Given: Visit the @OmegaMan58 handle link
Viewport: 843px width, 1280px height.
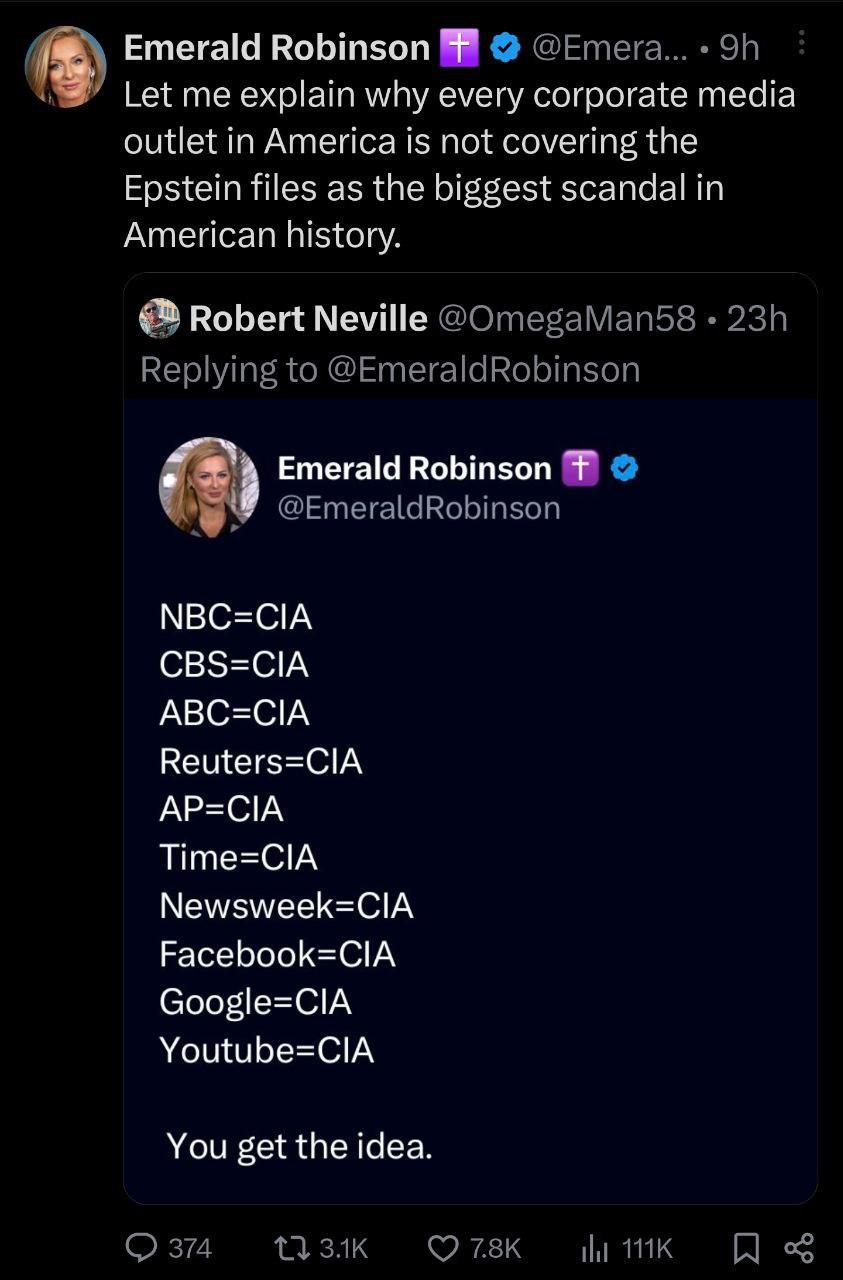Looking at the screenshot, I should 566,318.
